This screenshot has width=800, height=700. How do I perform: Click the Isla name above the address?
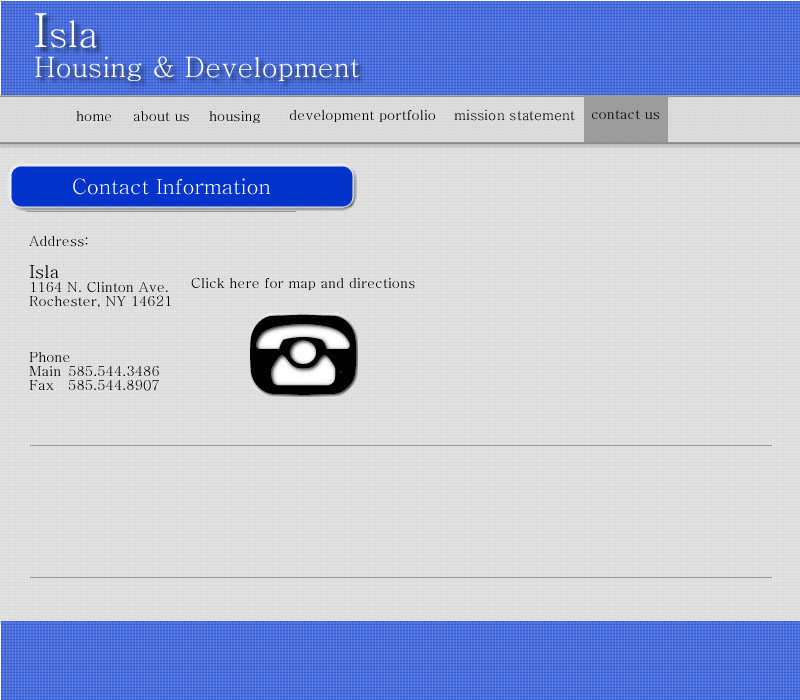coord(44,271)
